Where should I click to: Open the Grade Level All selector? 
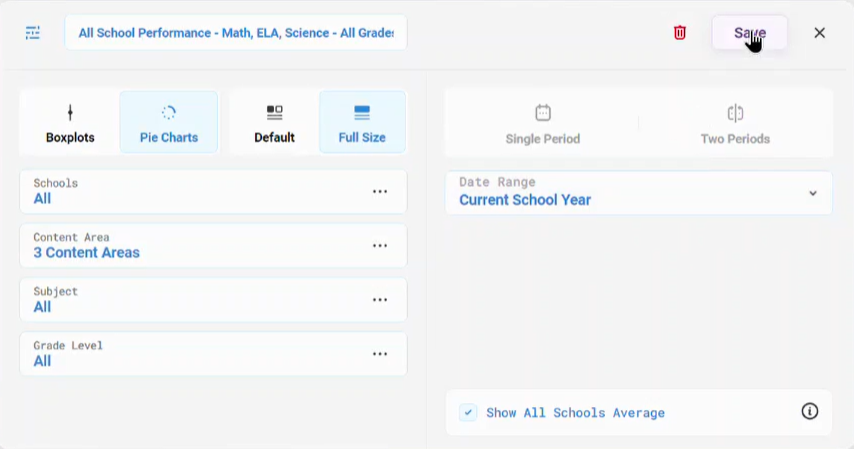point(214,354)
